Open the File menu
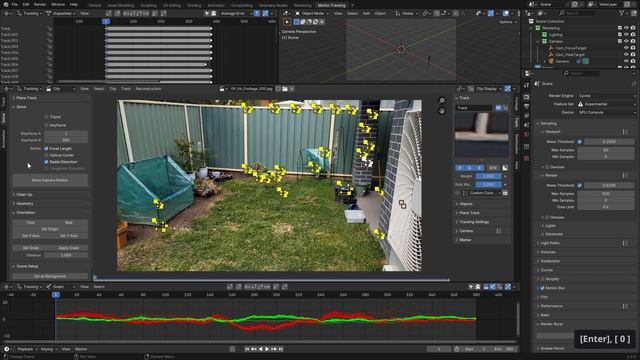Screen dimensions: 640x360 15,4
